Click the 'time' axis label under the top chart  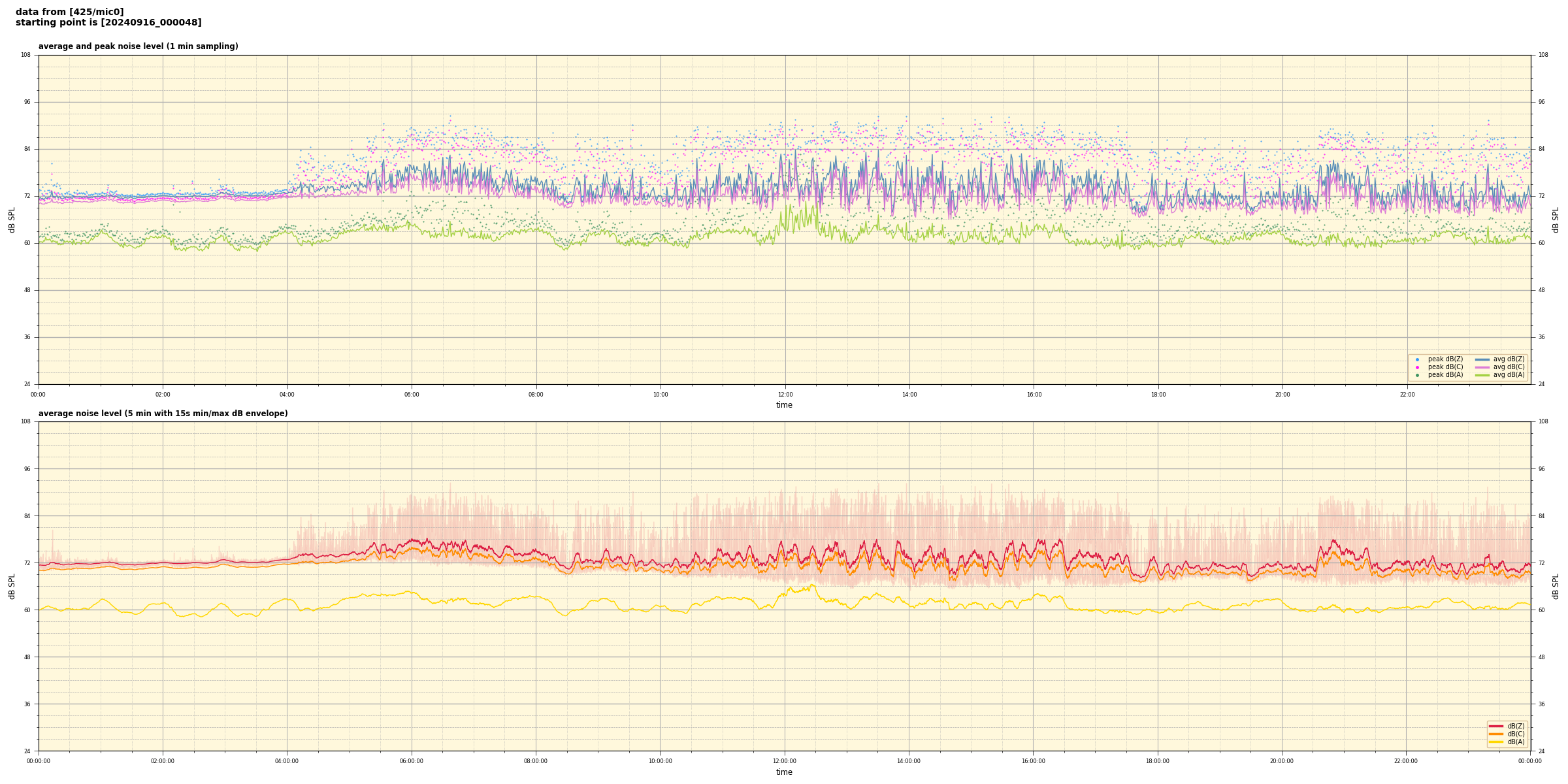[784, 405]
